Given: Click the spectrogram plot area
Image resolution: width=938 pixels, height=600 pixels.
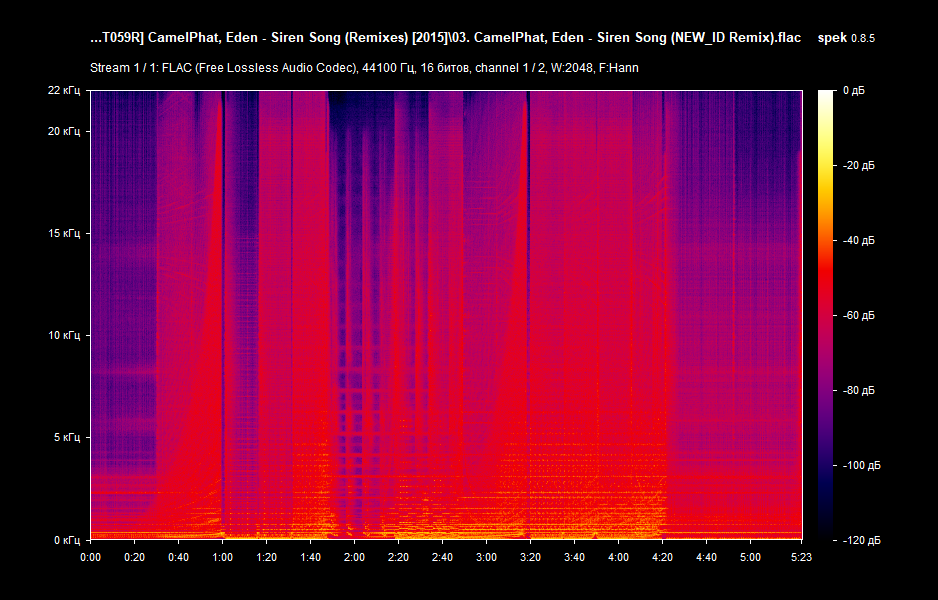Looking at the screenshot, I should [446, 315].
